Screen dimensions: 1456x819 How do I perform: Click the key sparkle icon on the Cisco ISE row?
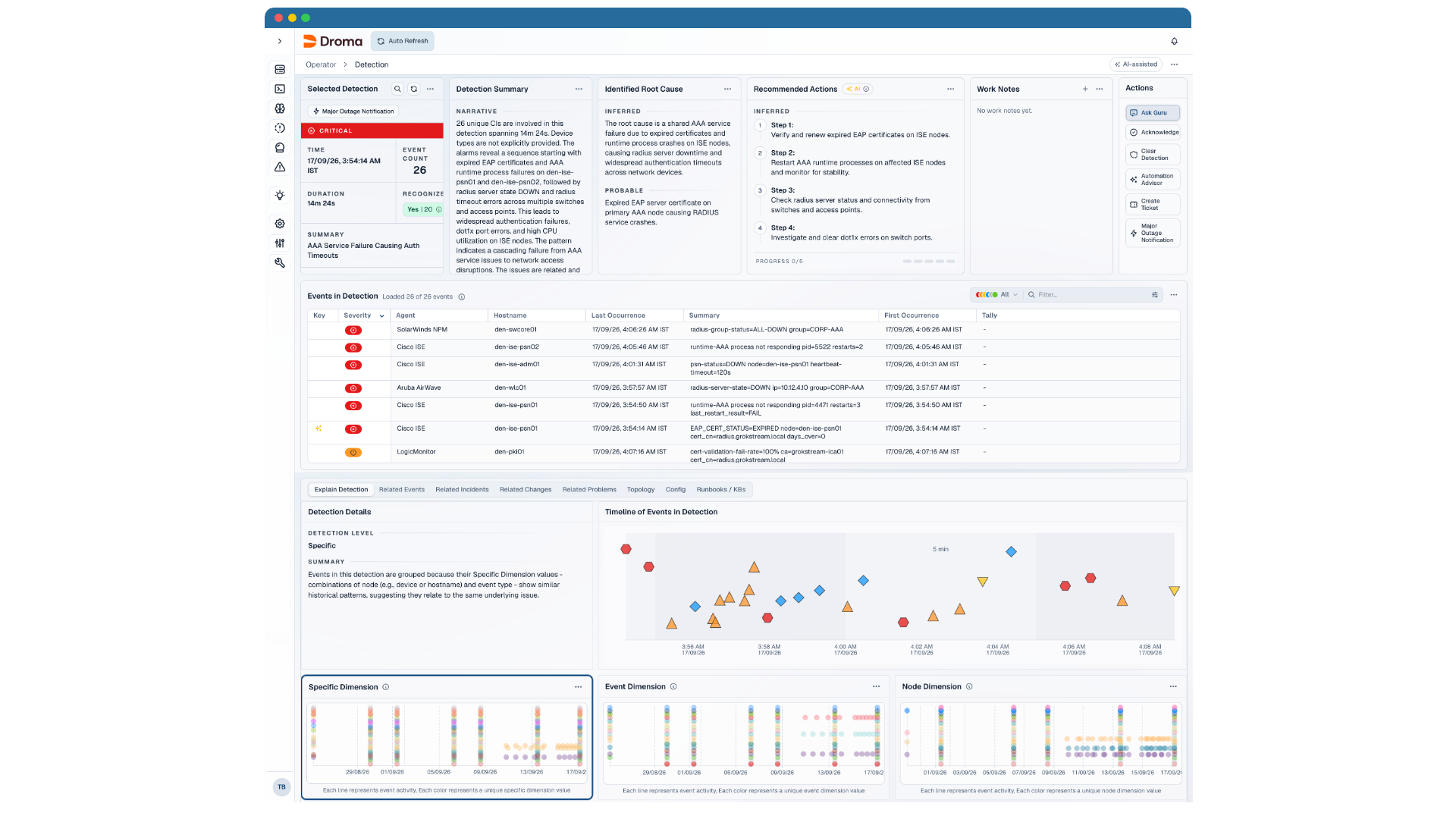click(318, 428)
